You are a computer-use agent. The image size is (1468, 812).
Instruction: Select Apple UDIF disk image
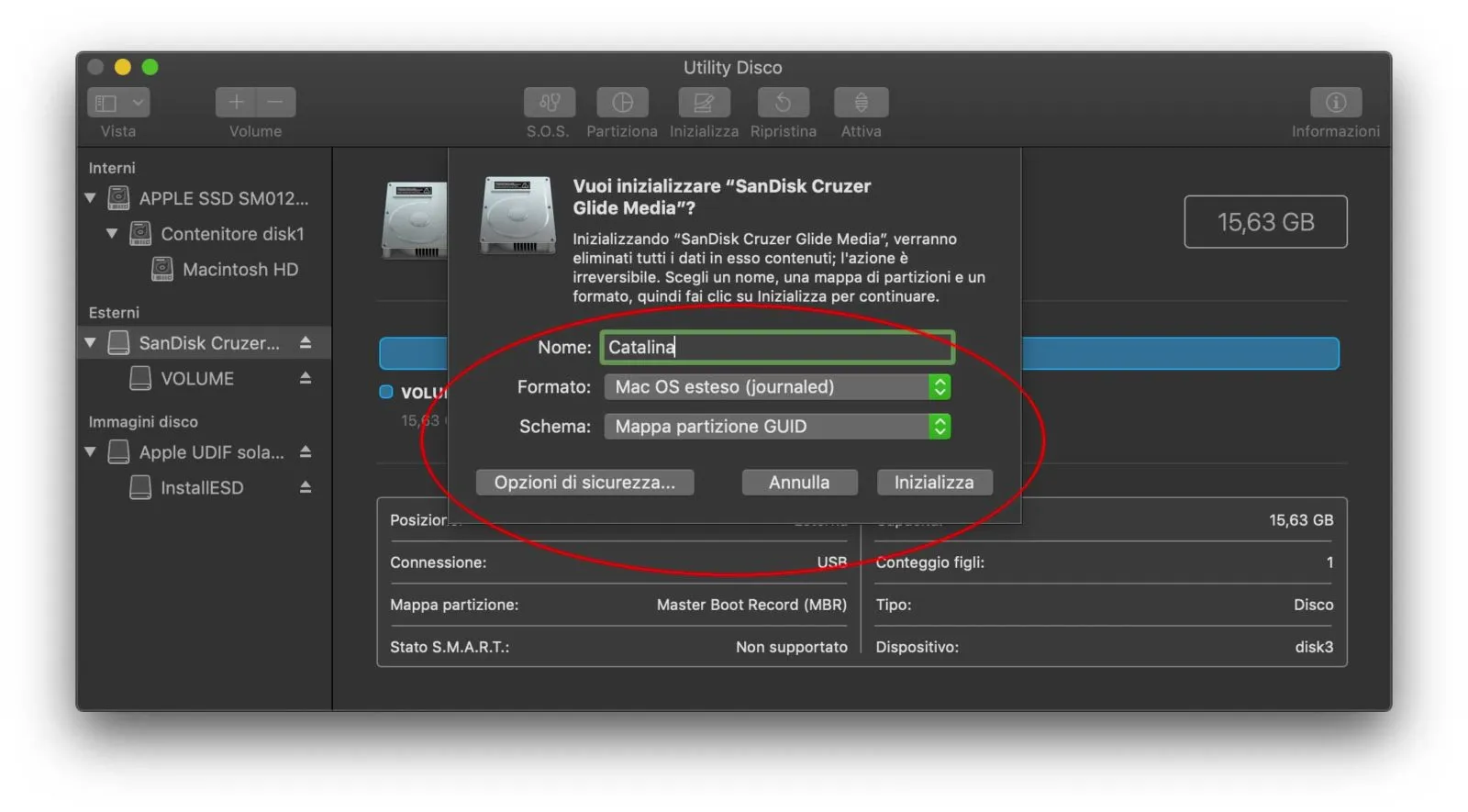click(211, 452)
